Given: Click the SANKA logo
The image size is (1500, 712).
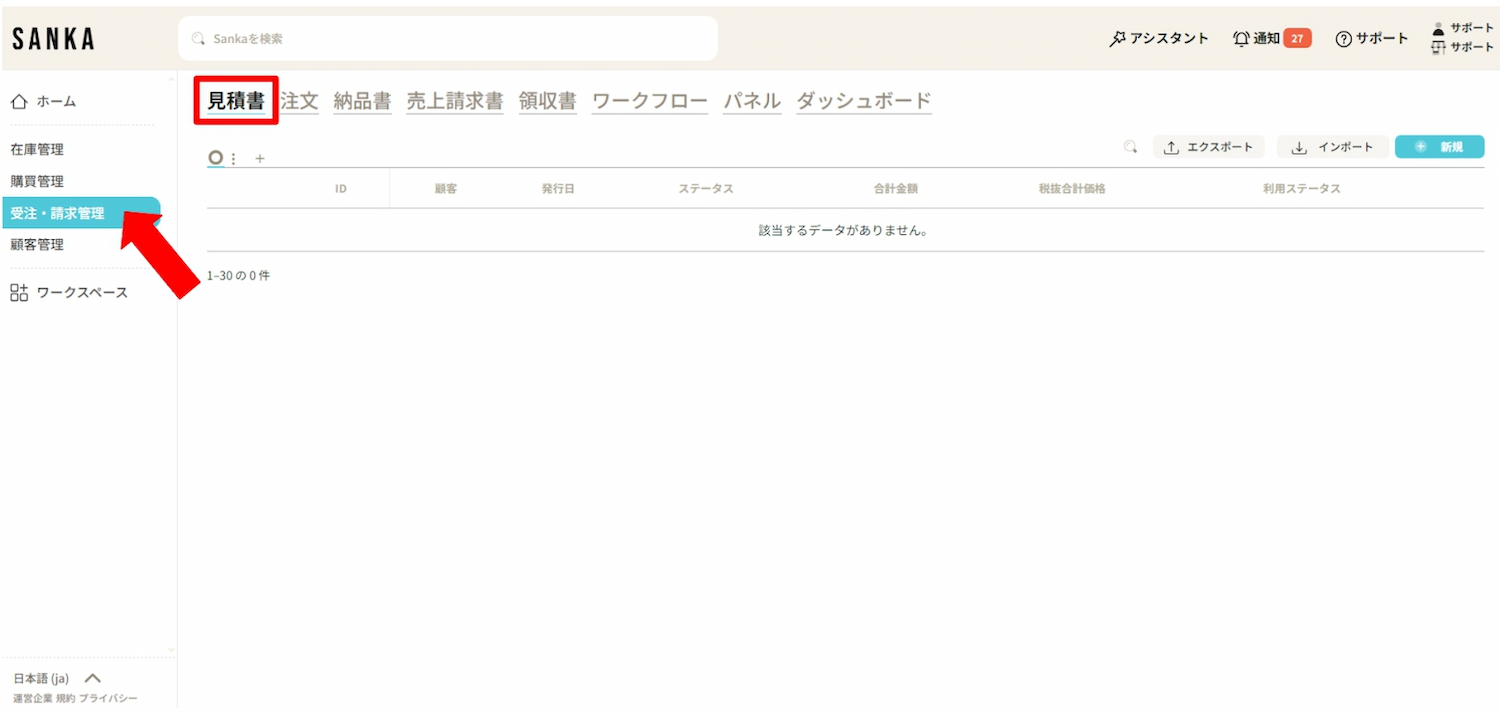Looking at the screenshot, I should pos(53,39).
